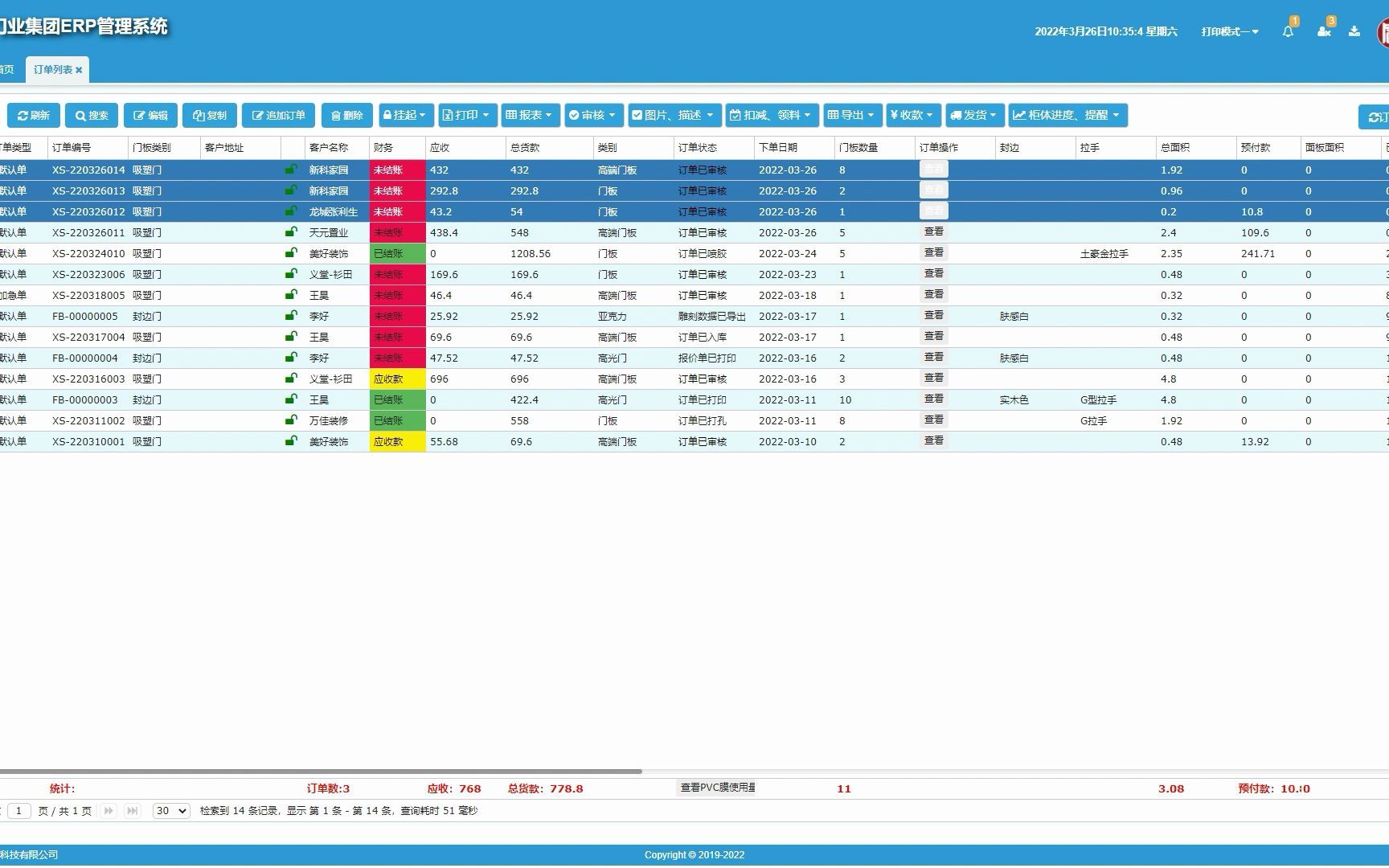Sort by 总货款 column header
The width and height of the screenshot is (1389, 868).
pos(550,148)
